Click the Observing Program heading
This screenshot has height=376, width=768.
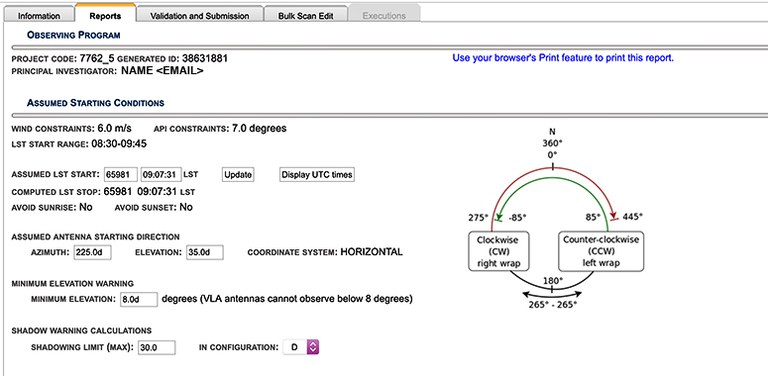point(73,35)
